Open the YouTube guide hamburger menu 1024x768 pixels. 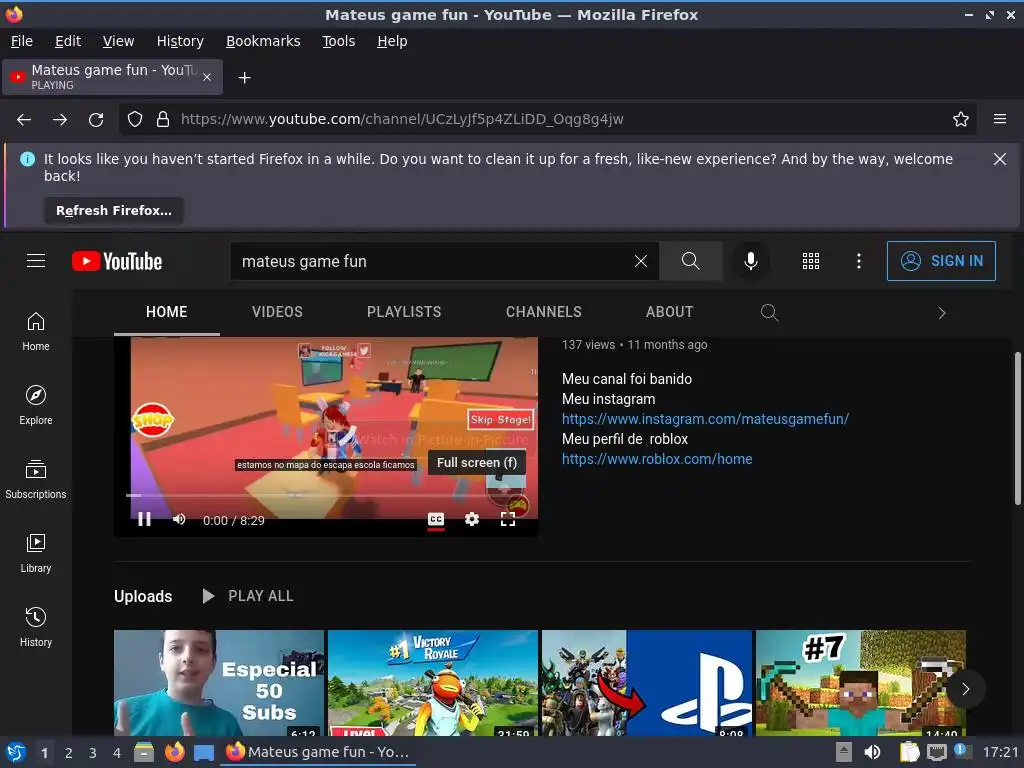point(36,261)
